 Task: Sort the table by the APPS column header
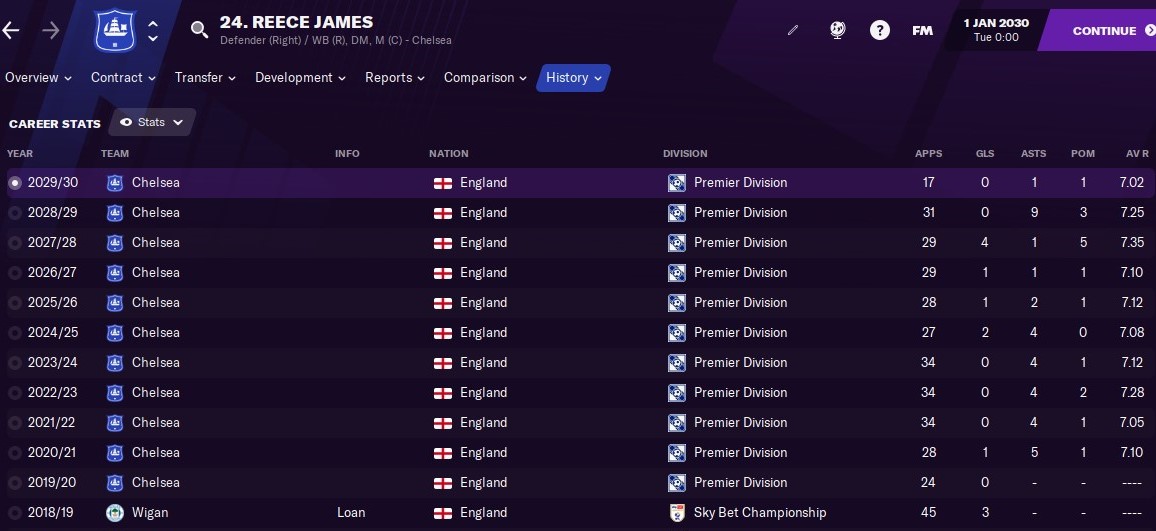(928, 153)
